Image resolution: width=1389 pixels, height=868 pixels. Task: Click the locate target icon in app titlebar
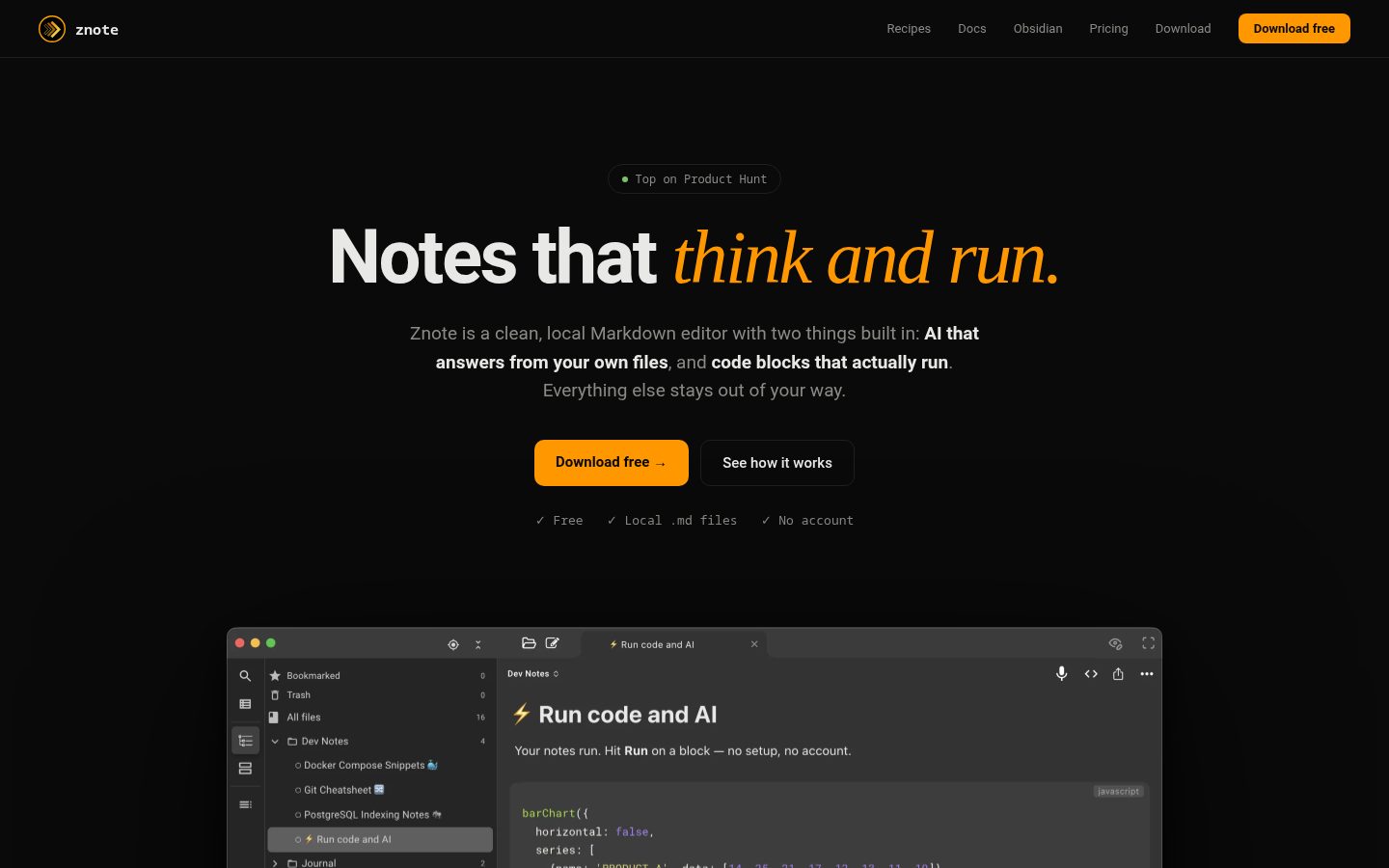click(453, 644)
